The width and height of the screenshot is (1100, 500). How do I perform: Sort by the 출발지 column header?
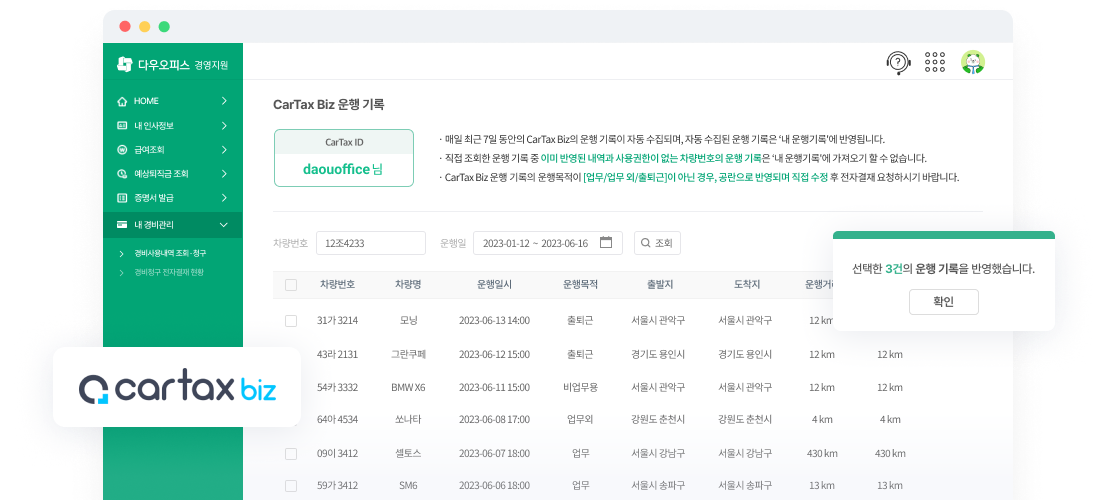660,285
